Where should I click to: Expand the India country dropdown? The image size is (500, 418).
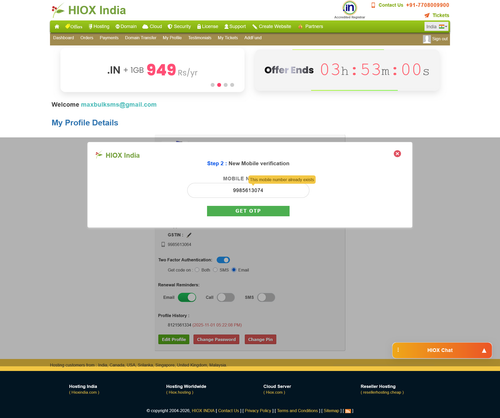[436, 27]
